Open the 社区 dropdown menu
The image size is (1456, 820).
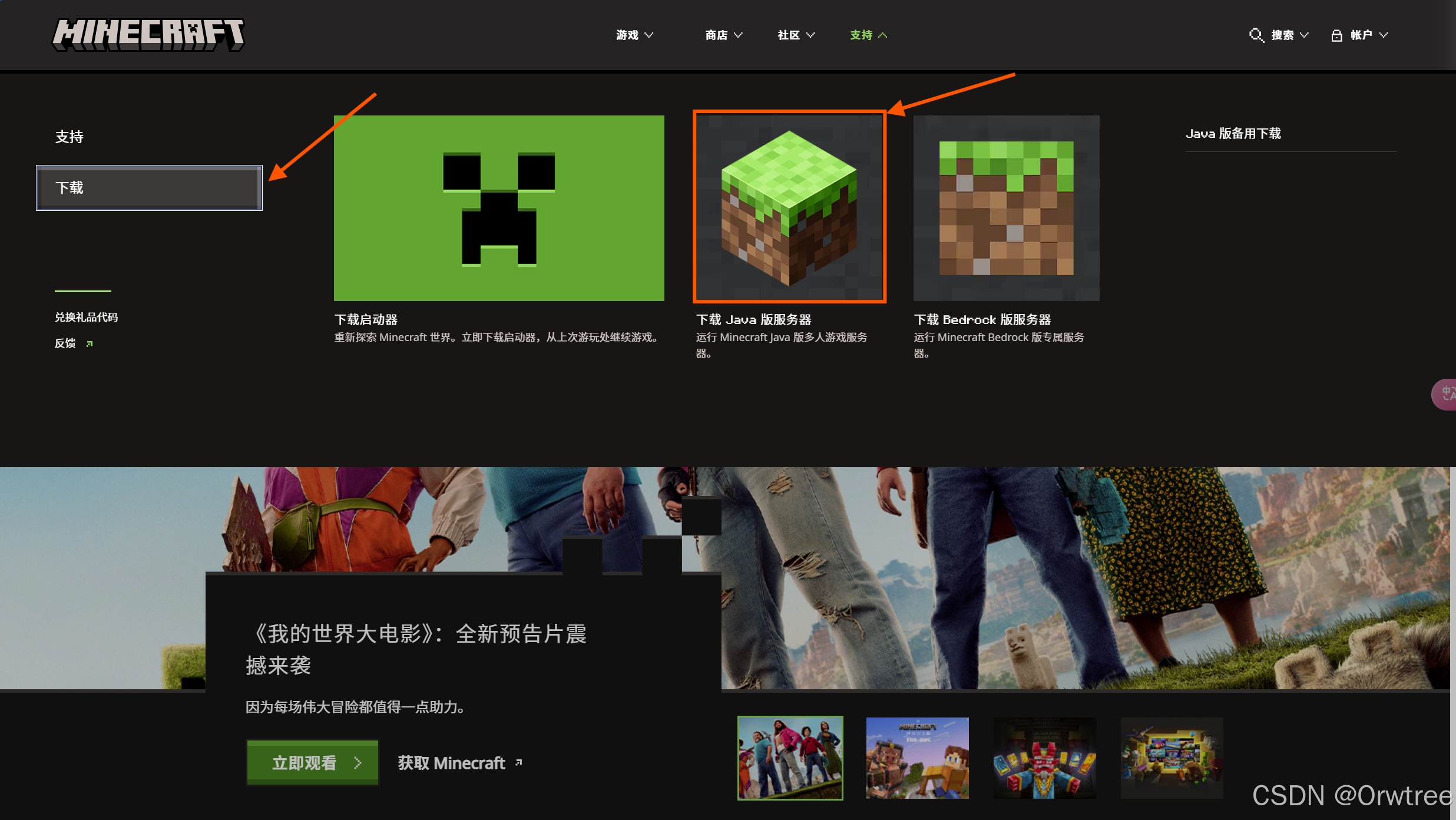(x=796, y=35)
